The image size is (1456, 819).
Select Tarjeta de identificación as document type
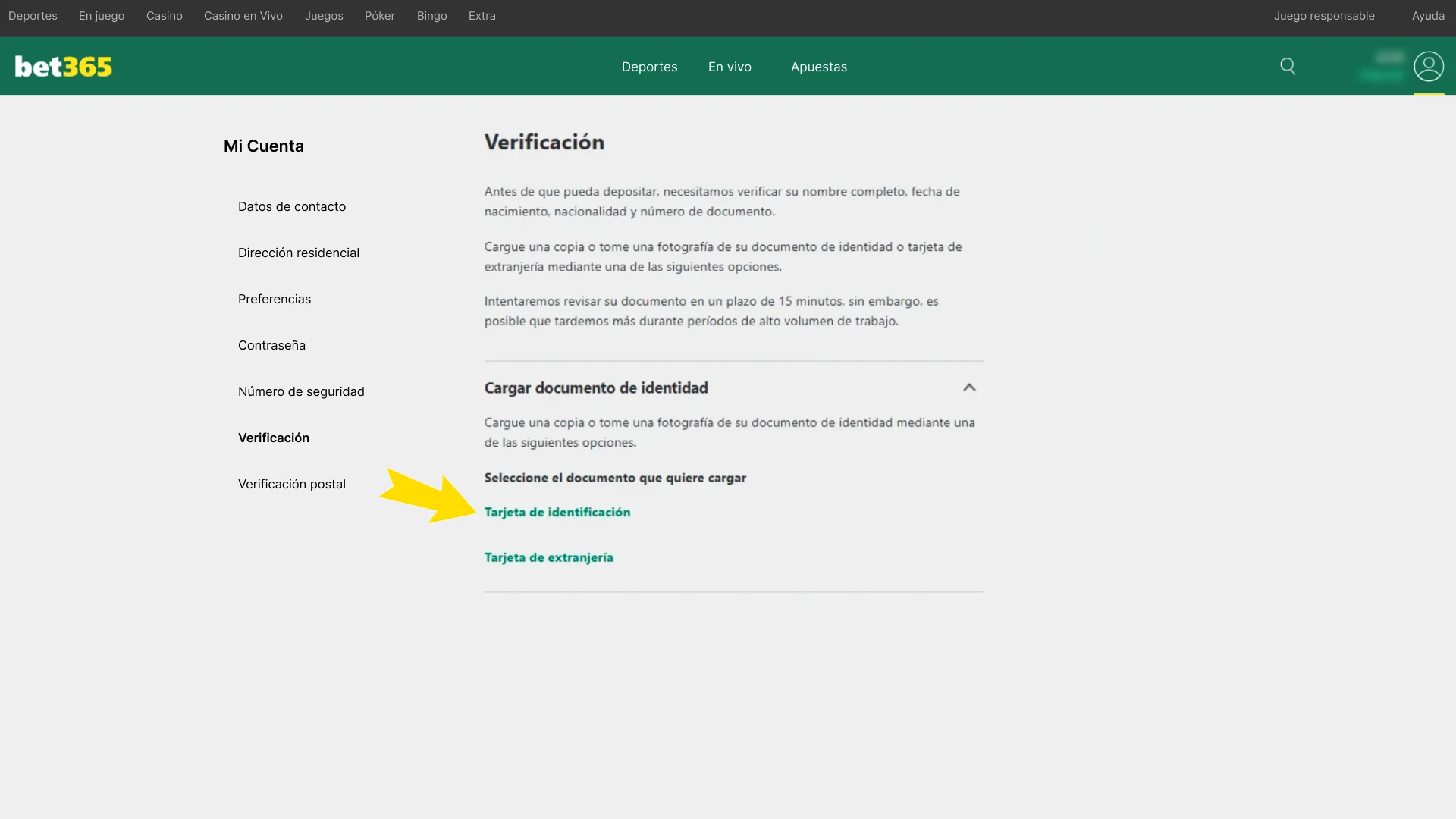[557, 512]
